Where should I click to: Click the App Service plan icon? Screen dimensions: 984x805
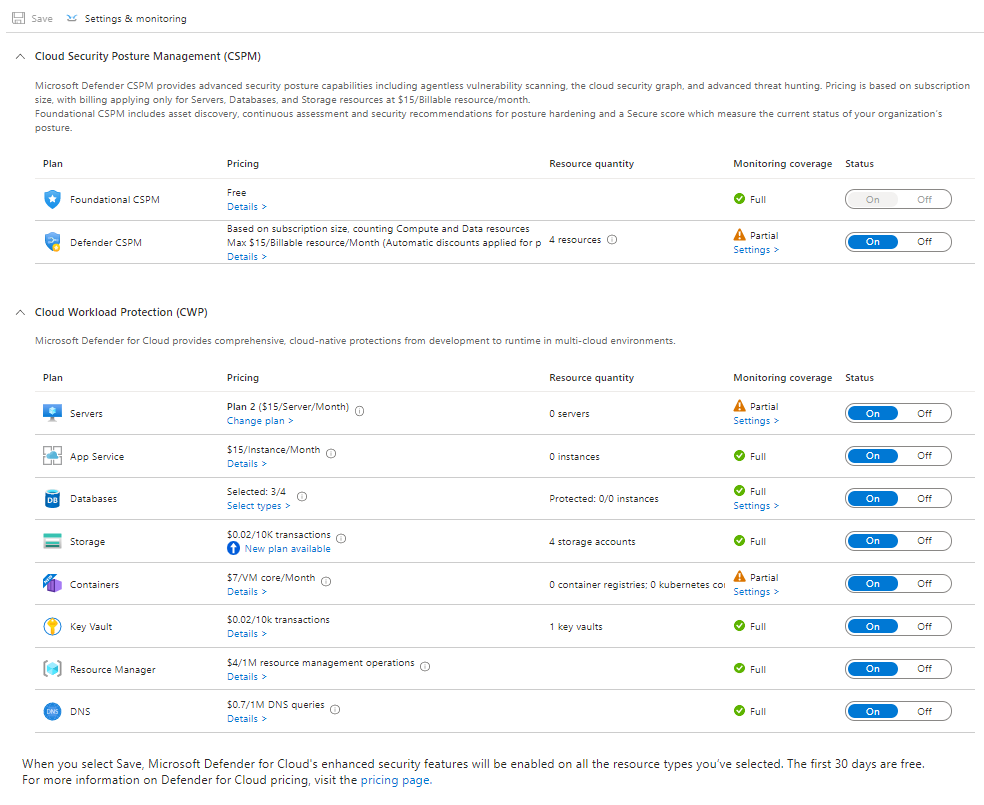52,457
